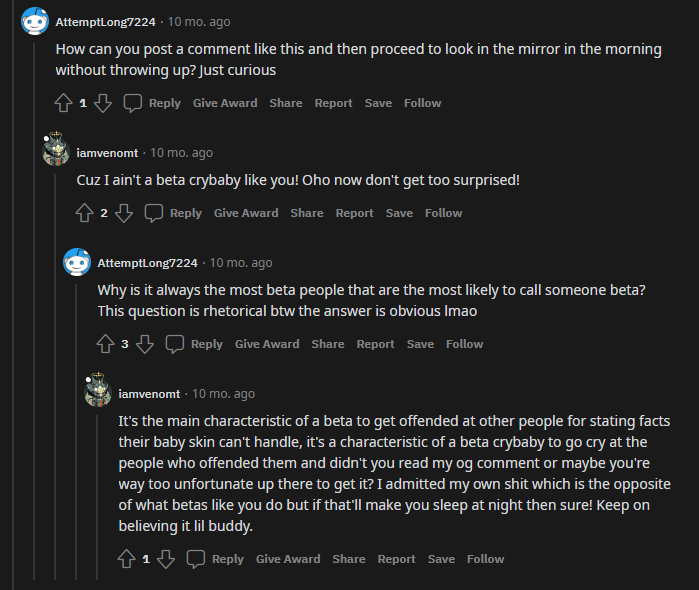Upvote AttemptLong7224's first comment
This screenshot has width=699, height=590.
pyautogui.click(x=63, y=103)
